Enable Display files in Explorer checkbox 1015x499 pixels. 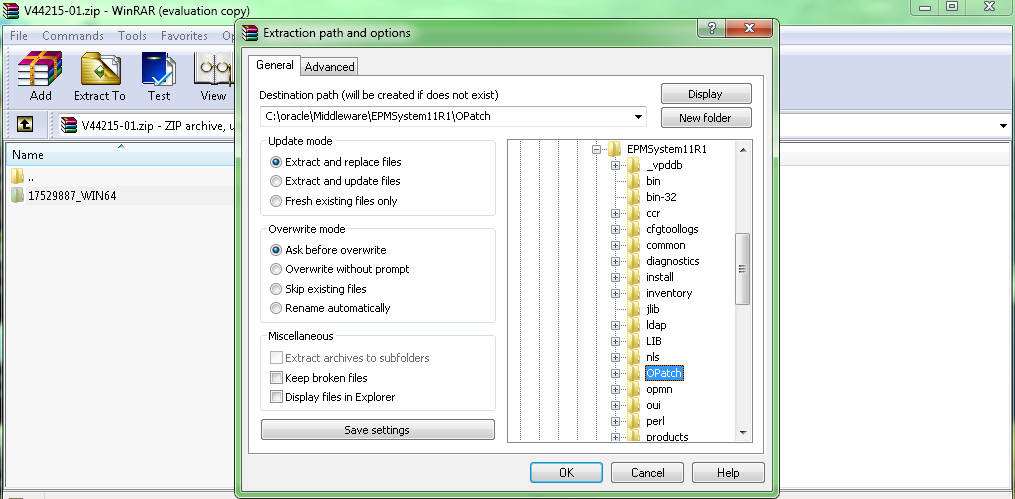(x=276, y=397)
